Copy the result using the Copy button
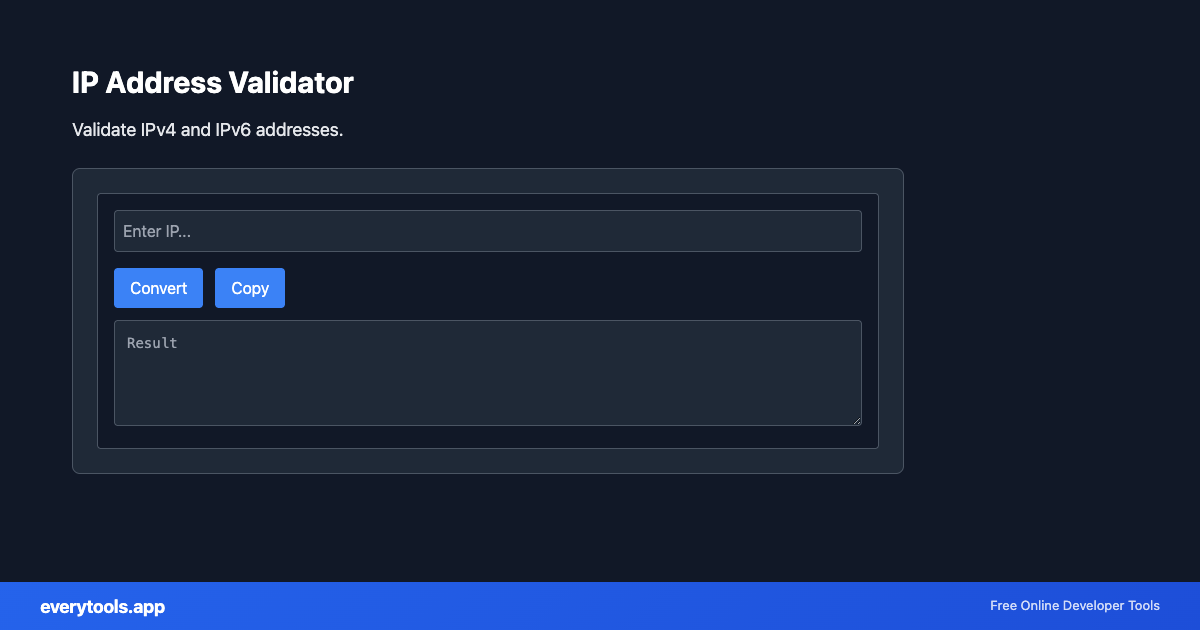The height and width of the screenshot is (630, 1200). pyautogui.click(x=249, y=287)
